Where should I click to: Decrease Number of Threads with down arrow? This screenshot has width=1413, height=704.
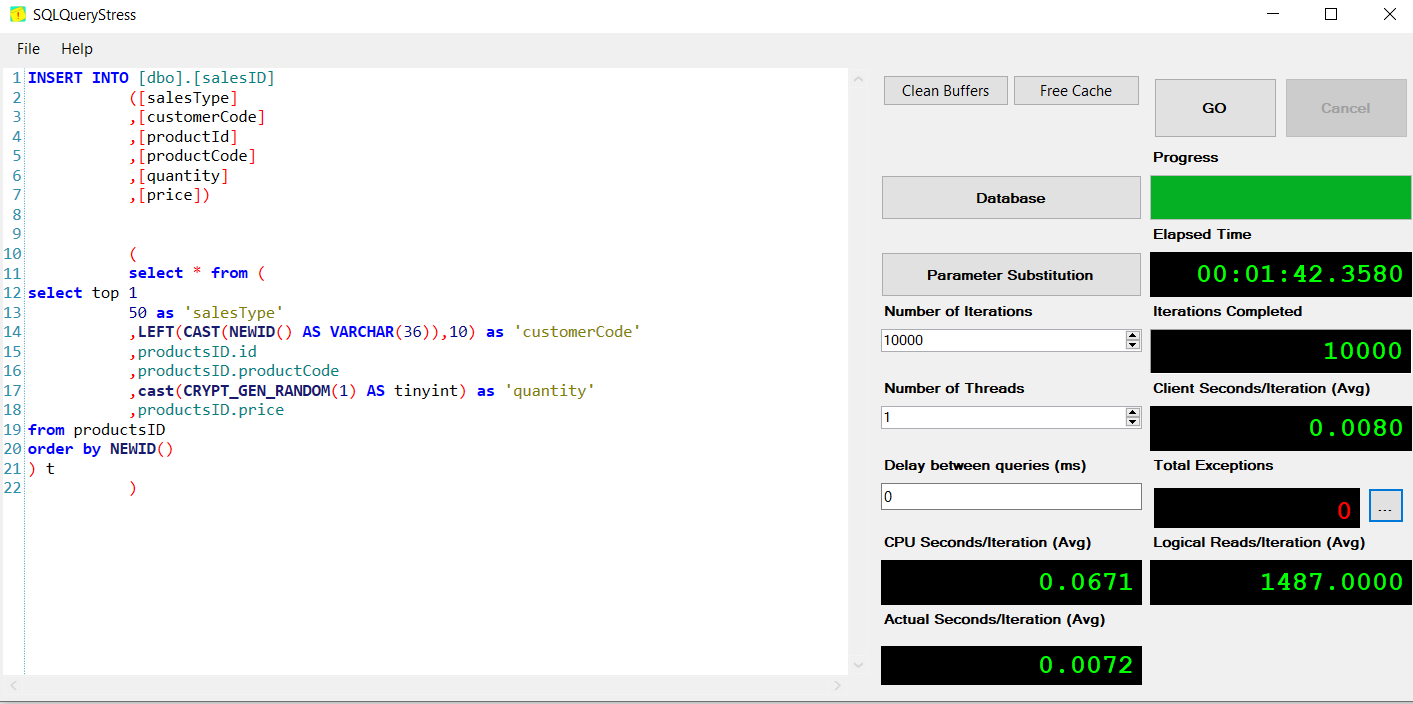tap(1133, 422)
